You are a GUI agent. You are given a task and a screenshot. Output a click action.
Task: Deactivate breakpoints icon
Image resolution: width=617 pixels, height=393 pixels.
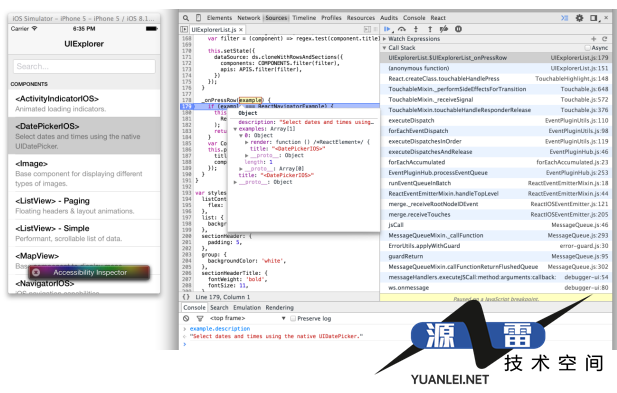(444, 29)
